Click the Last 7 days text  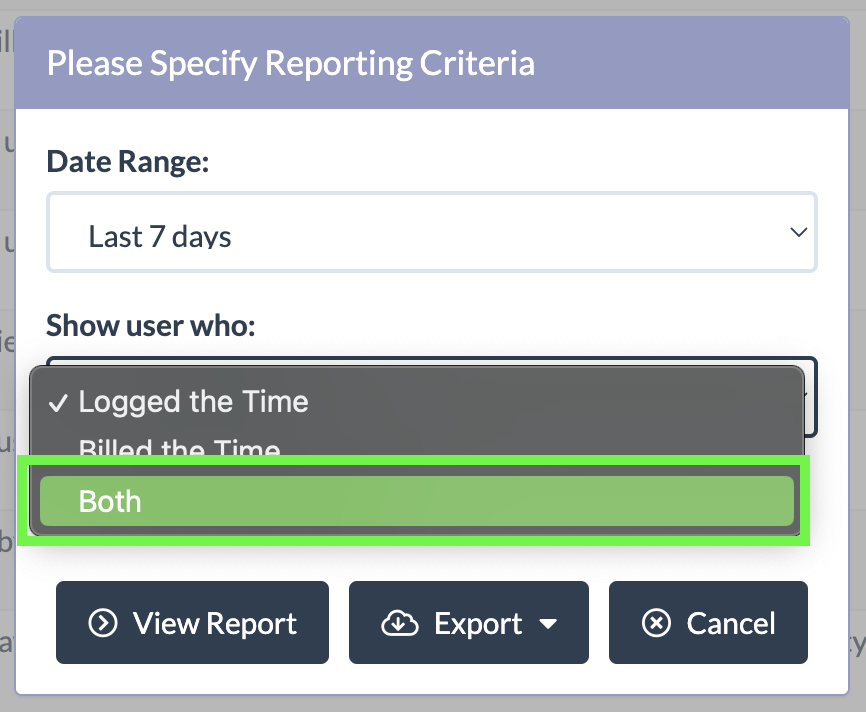[x=160, y=237]
